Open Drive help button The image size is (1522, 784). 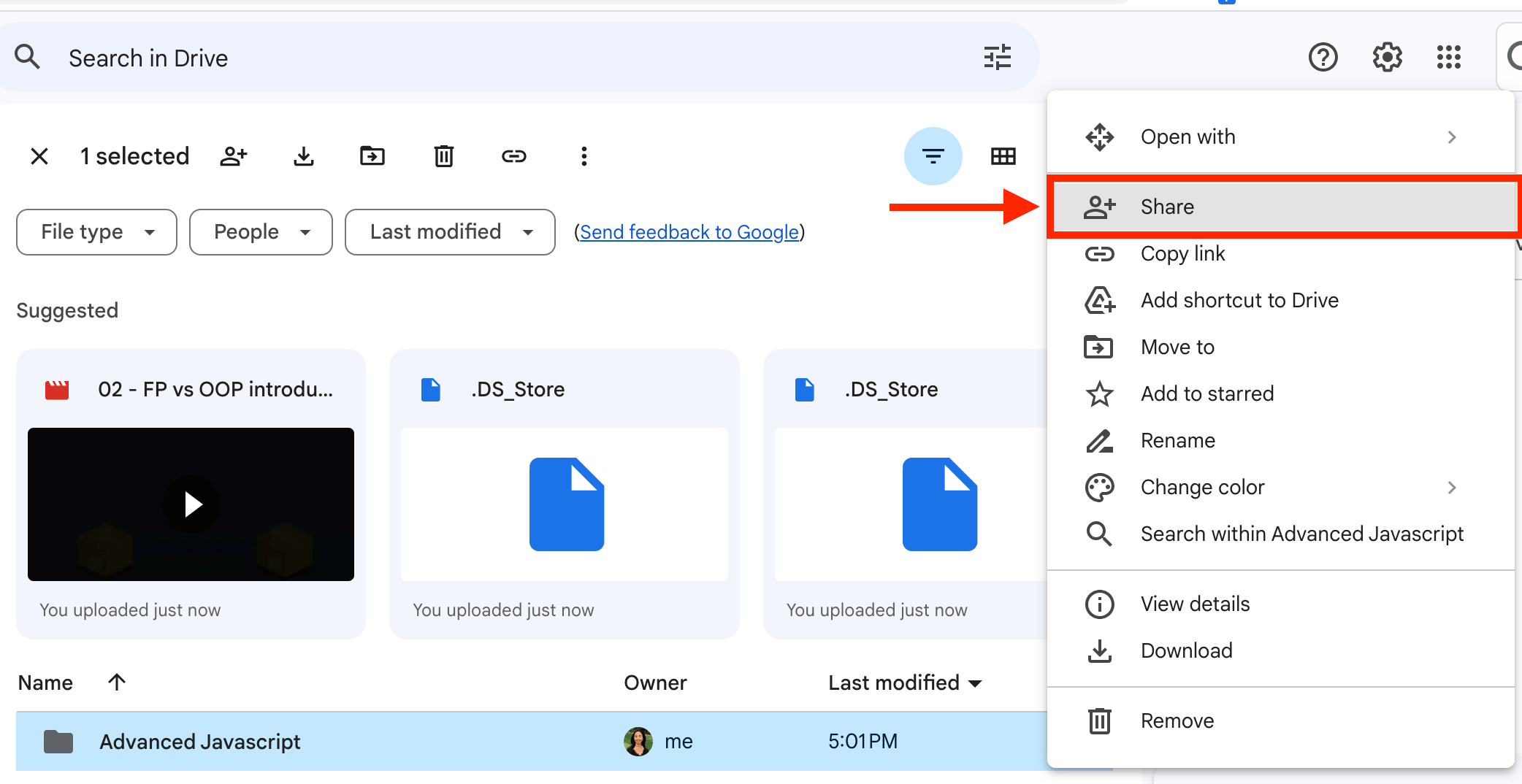[1323, 57]
